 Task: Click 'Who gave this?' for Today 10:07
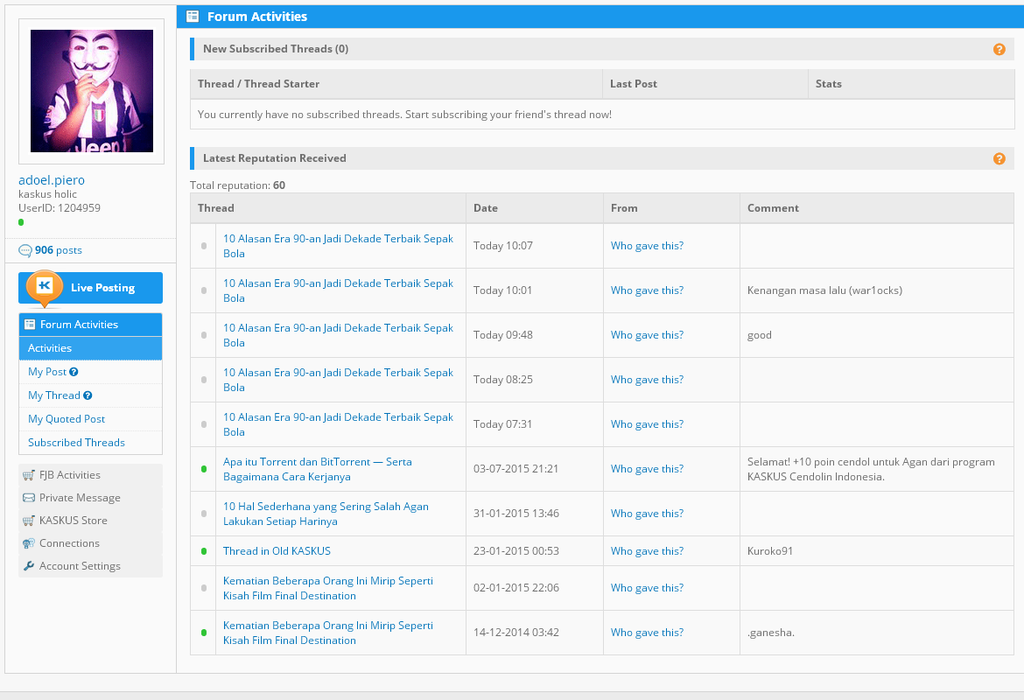647,246
